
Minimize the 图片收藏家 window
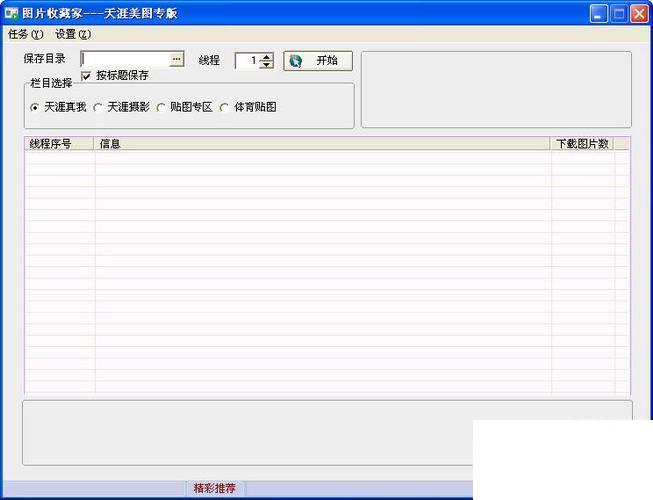point(598,14)
